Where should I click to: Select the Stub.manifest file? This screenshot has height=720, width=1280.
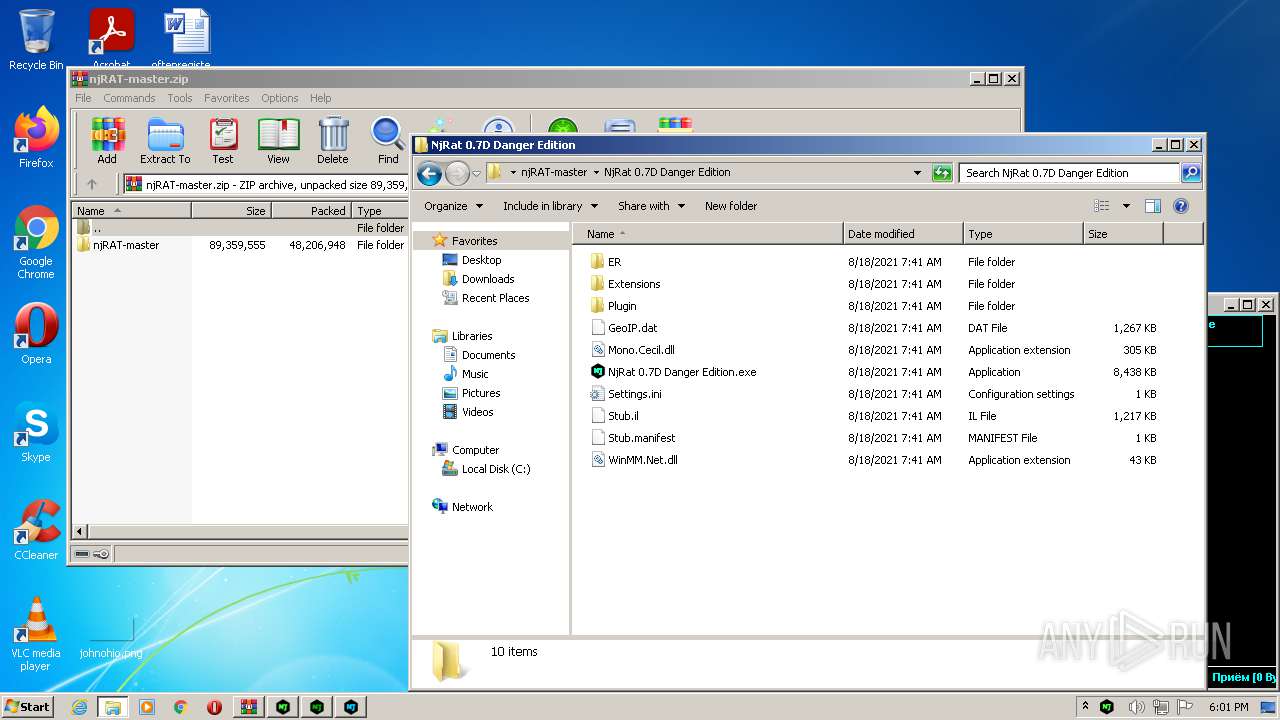(633, 438)
